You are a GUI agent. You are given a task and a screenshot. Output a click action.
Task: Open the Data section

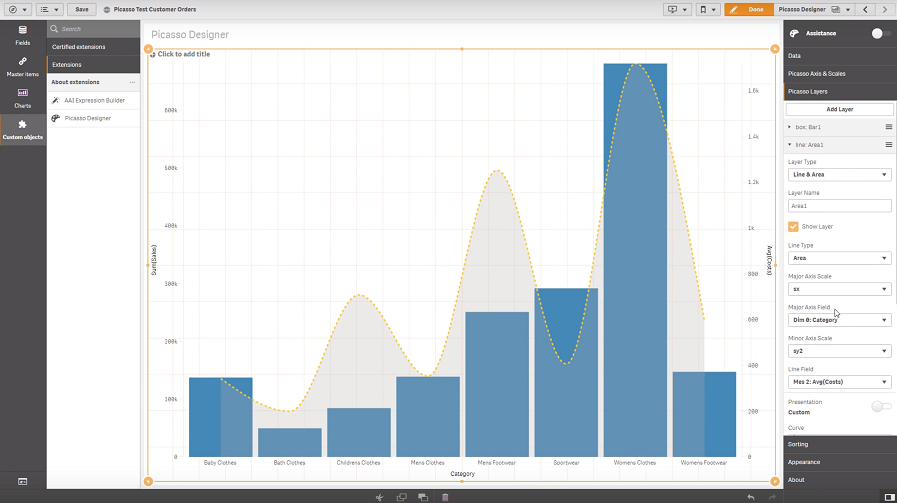click(840, 56)
